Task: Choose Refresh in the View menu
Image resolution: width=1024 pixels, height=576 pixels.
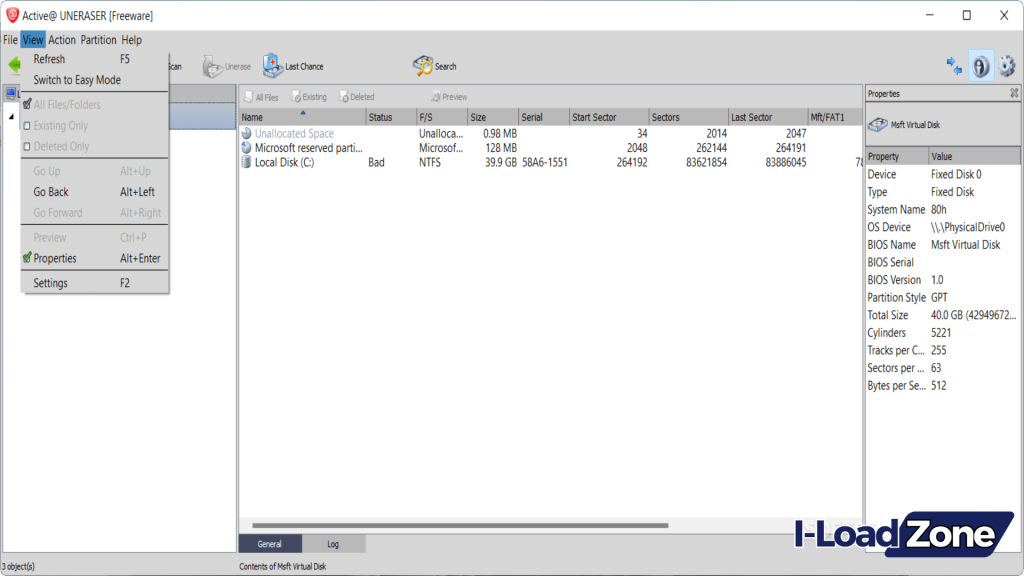Action: tap(48, 59)
